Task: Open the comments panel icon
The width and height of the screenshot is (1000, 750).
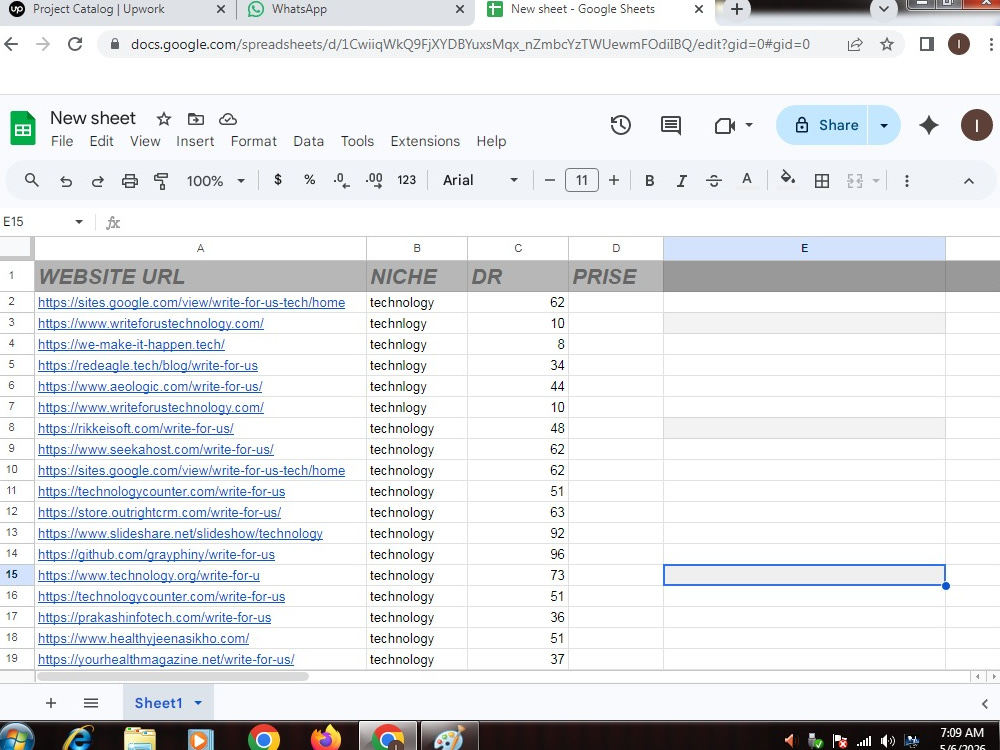Action: 671,125
